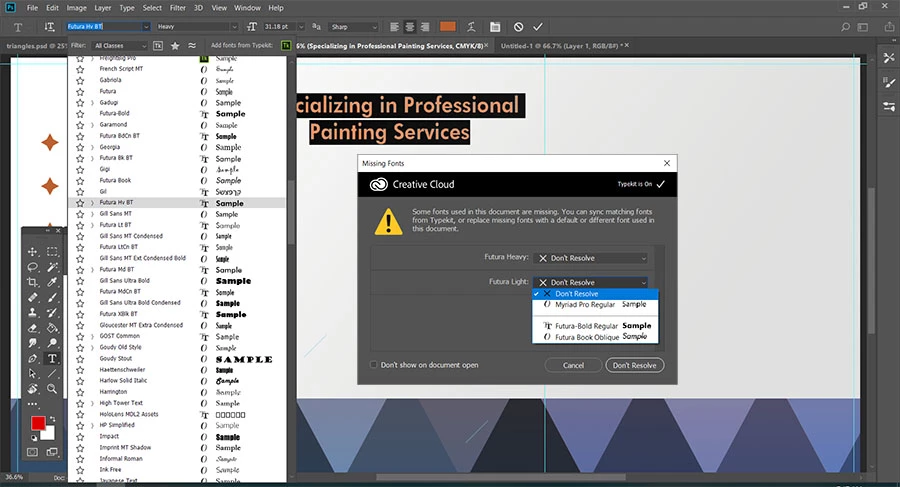Select the History Brush tool
This screenshot has height=487, width=900.
point(52,312)
